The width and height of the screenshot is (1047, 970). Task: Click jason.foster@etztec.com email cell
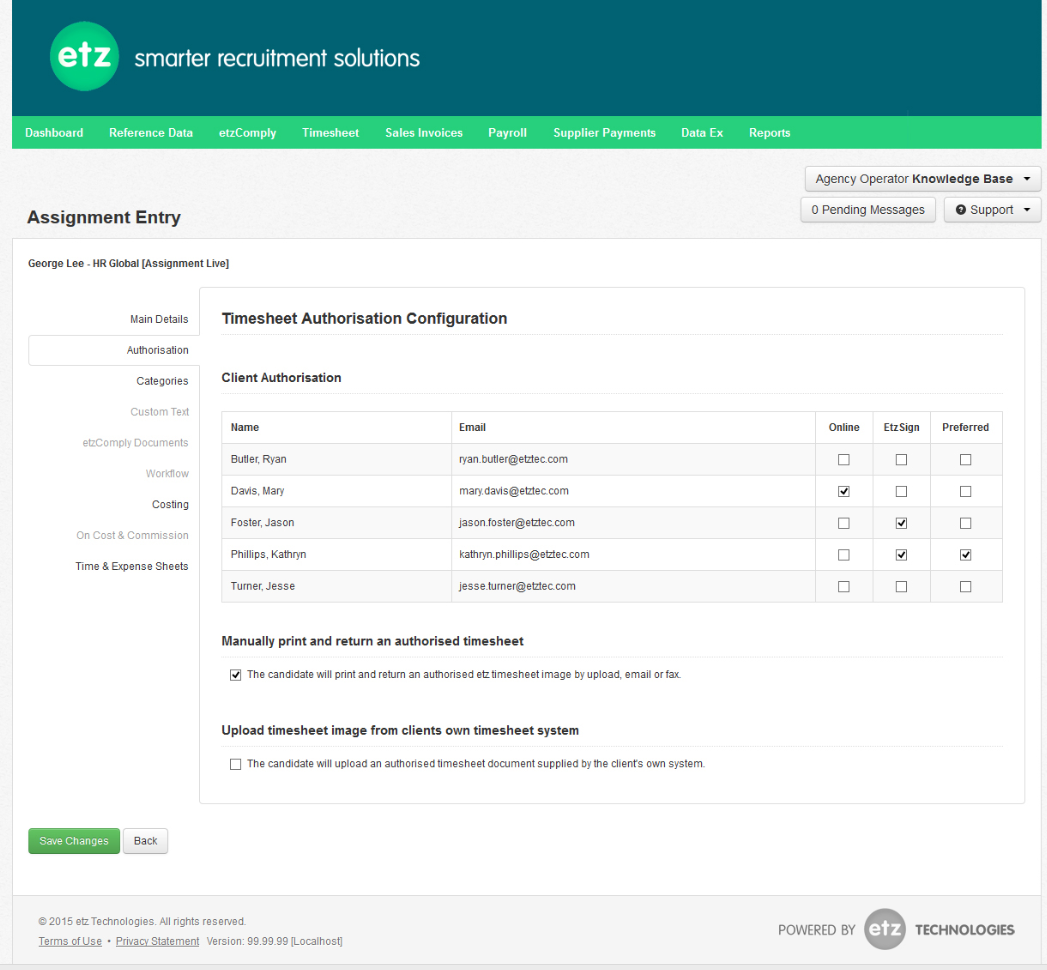(x=633, y=523)
